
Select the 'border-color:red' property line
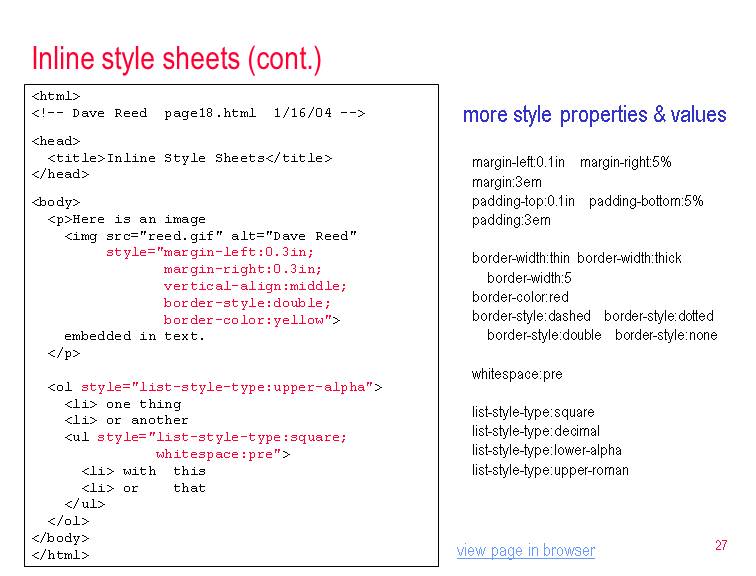[520, 297]
